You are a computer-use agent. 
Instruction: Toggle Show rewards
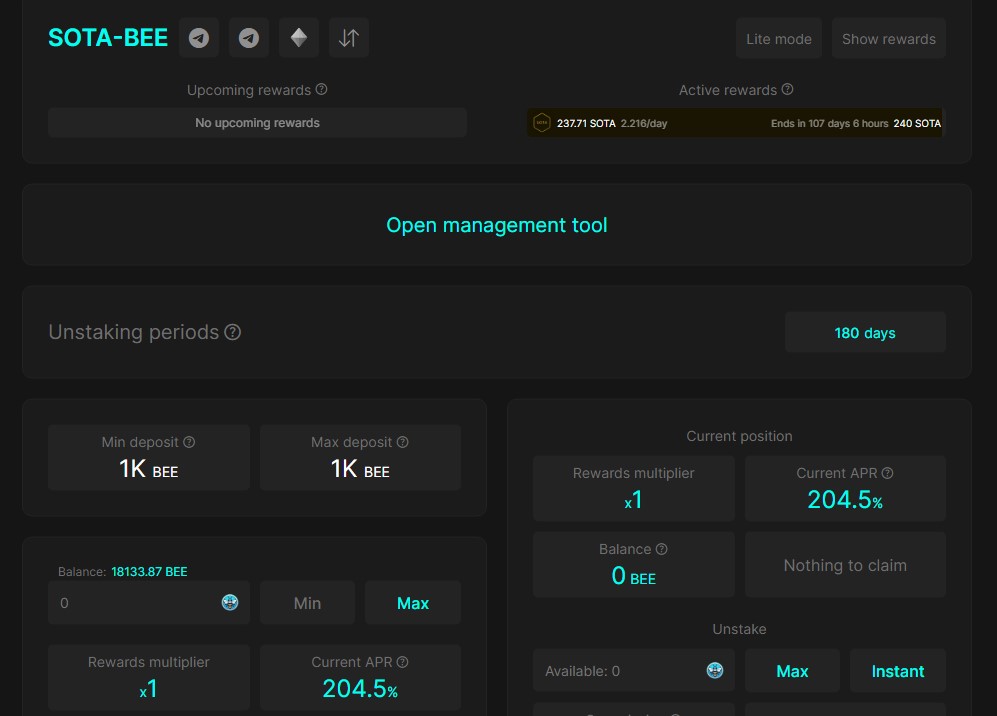point(889,39)
